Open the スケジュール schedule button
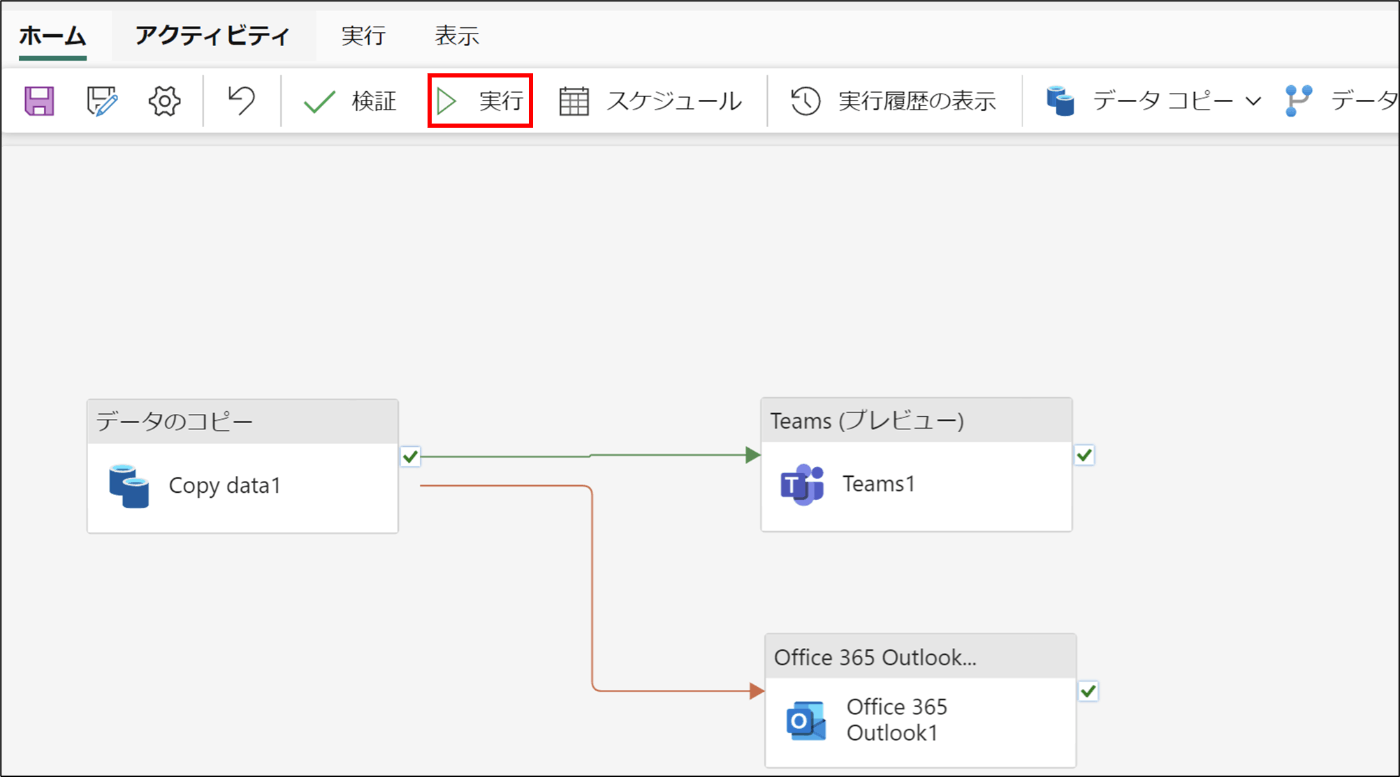This screenshot has width=1400, height=777. 651,101
